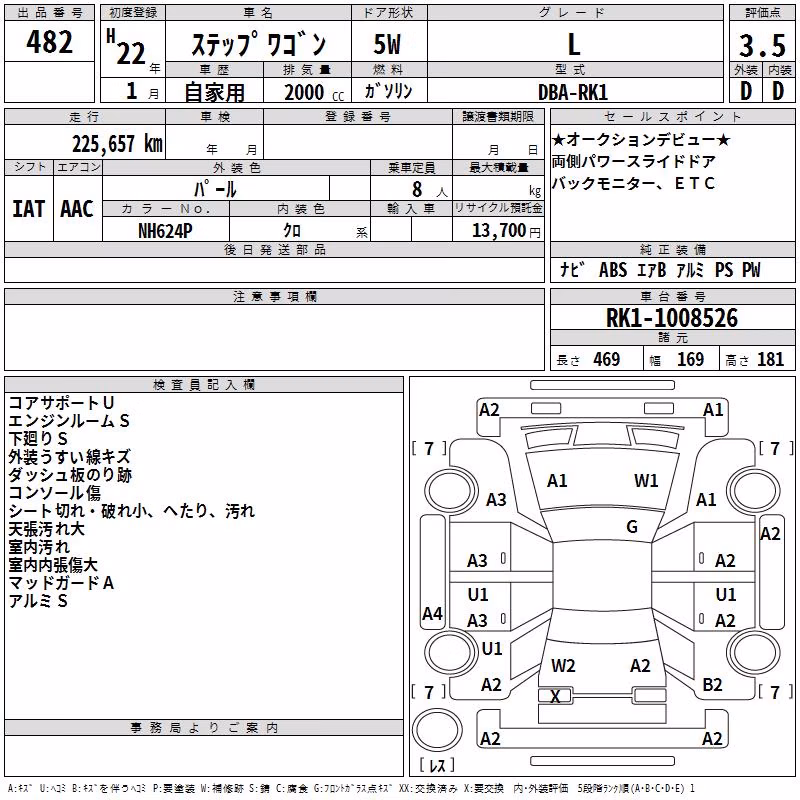Click grade value L
The image size is (800, 800).
click(x=574, y=44)
